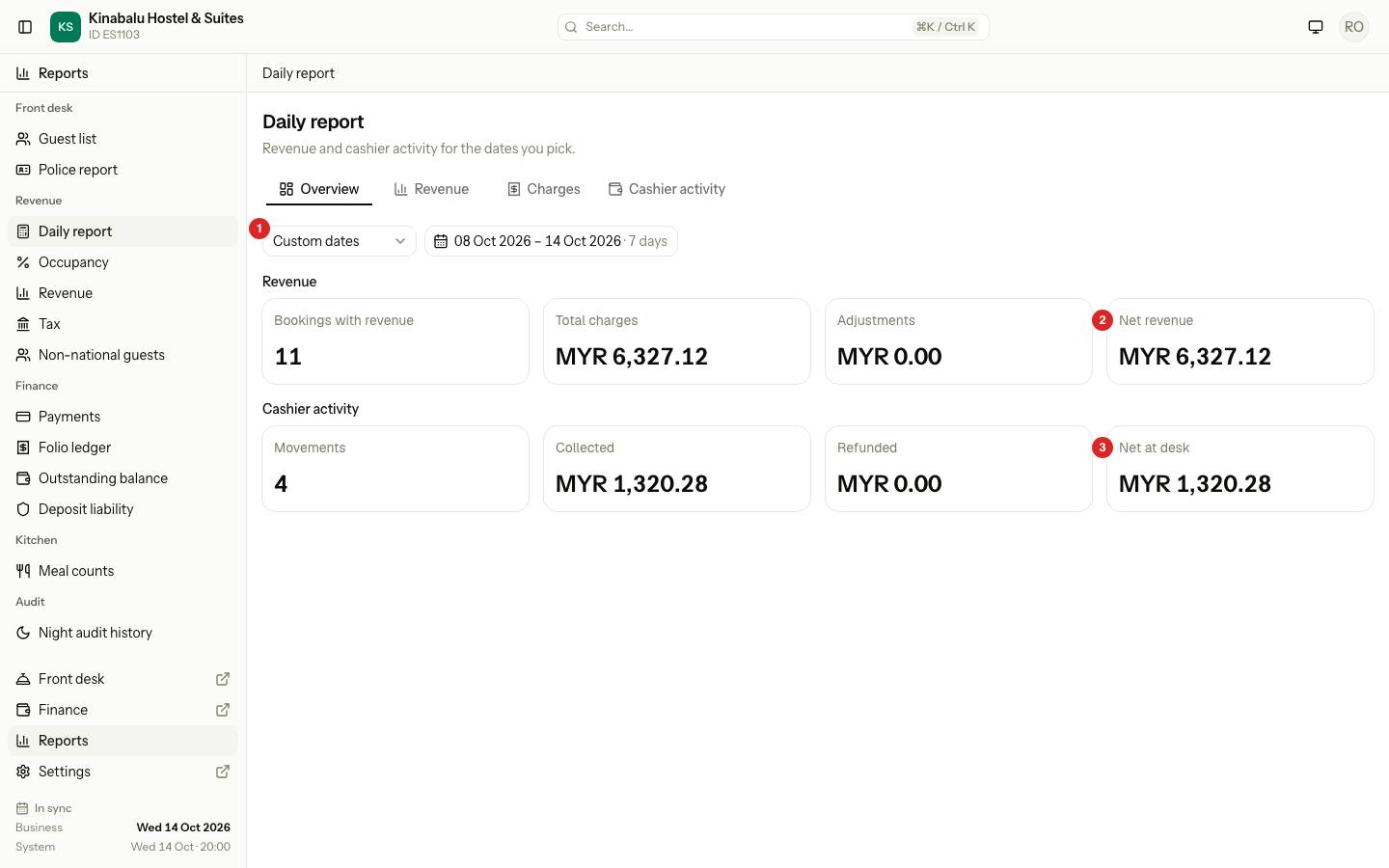
Task: Click the Occupancy percent icon
Action: tap(23, 262)
